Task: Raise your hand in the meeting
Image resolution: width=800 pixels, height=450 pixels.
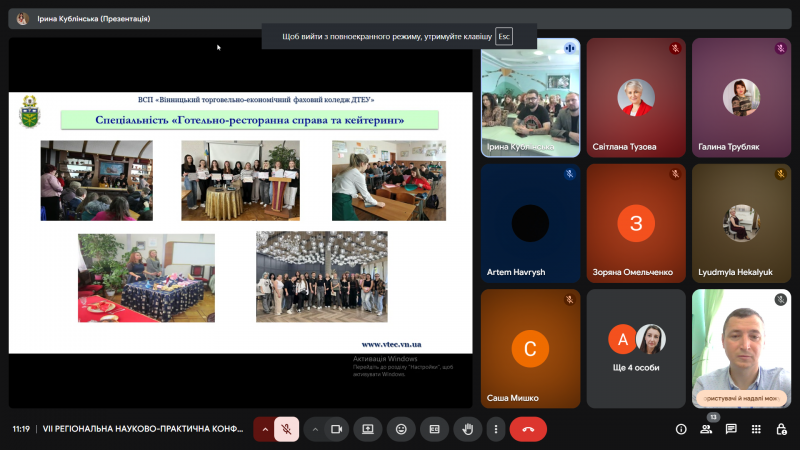Action: tap(467, 429)
